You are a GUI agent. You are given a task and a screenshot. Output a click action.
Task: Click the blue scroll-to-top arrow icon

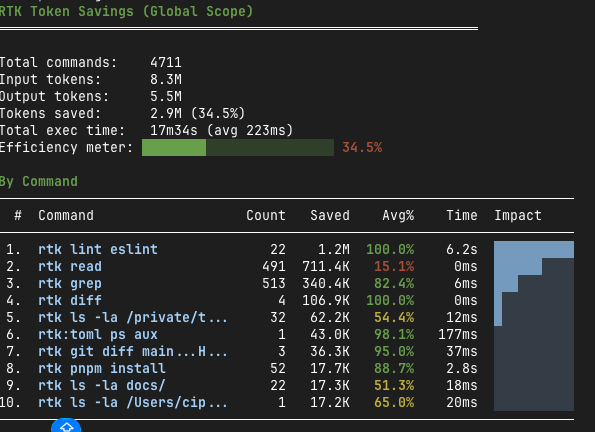[66, 426]
